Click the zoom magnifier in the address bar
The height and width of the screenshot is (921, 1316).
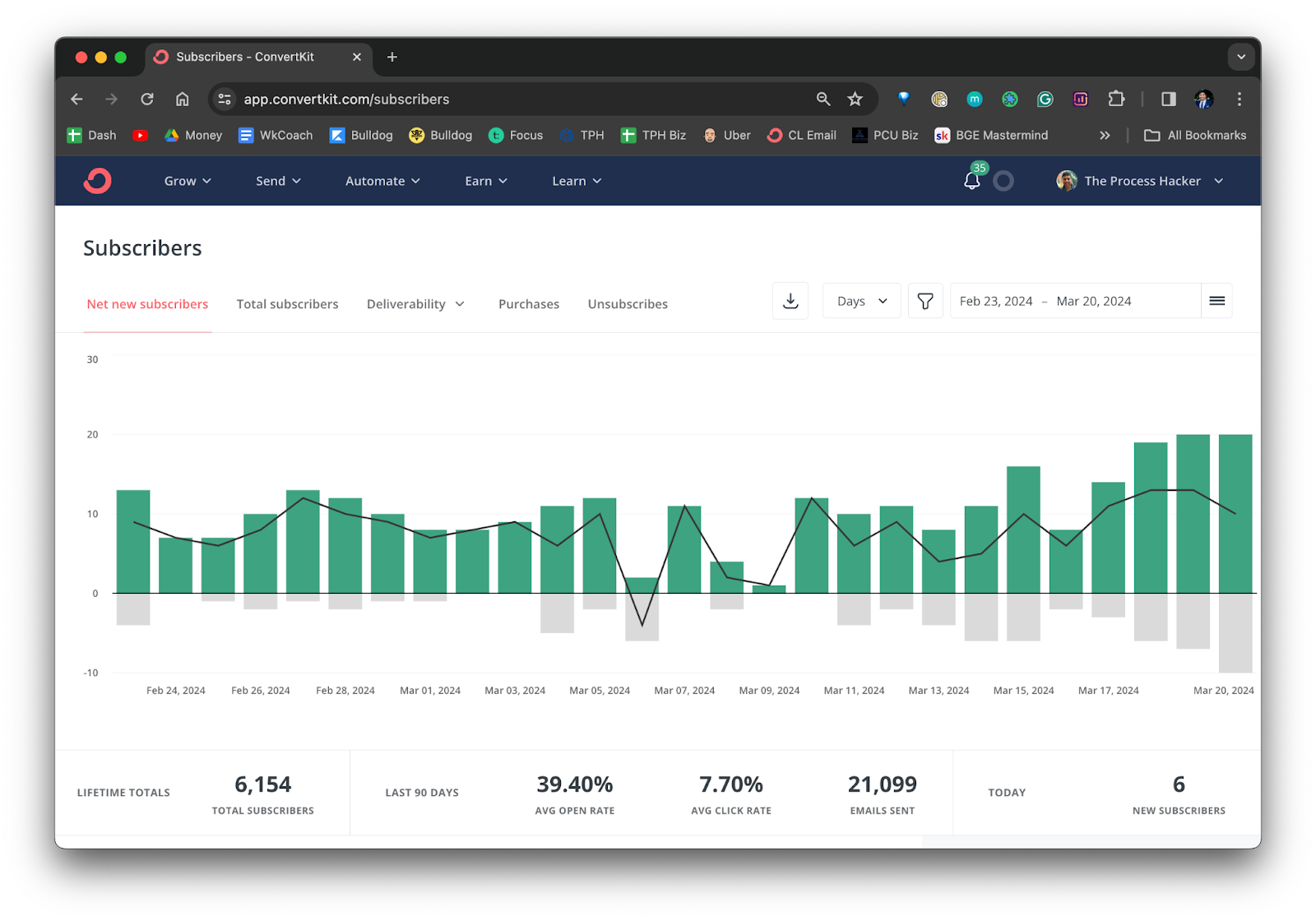tap(823, 100)
